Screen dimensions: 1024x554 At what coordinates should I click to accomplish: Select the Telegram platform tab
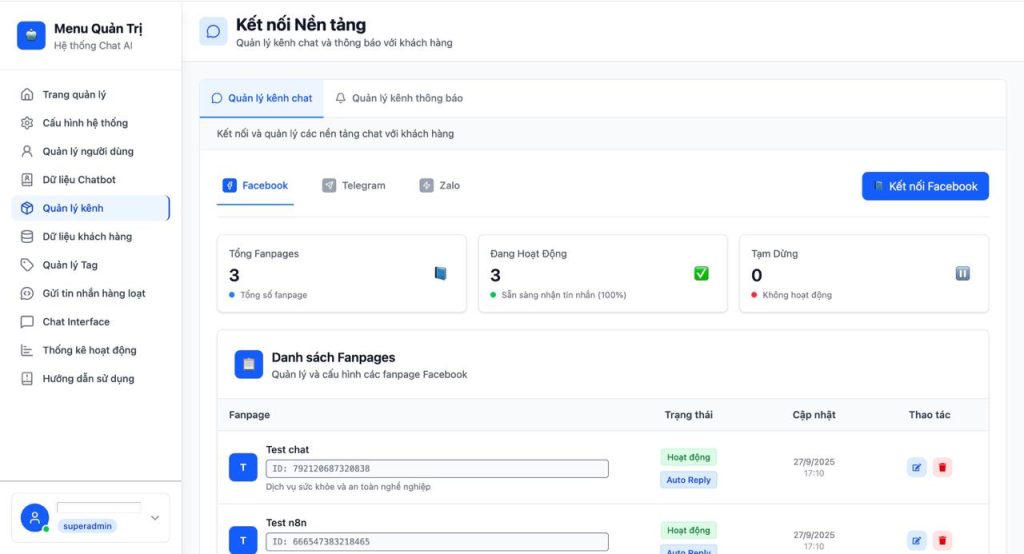point(354,185)
